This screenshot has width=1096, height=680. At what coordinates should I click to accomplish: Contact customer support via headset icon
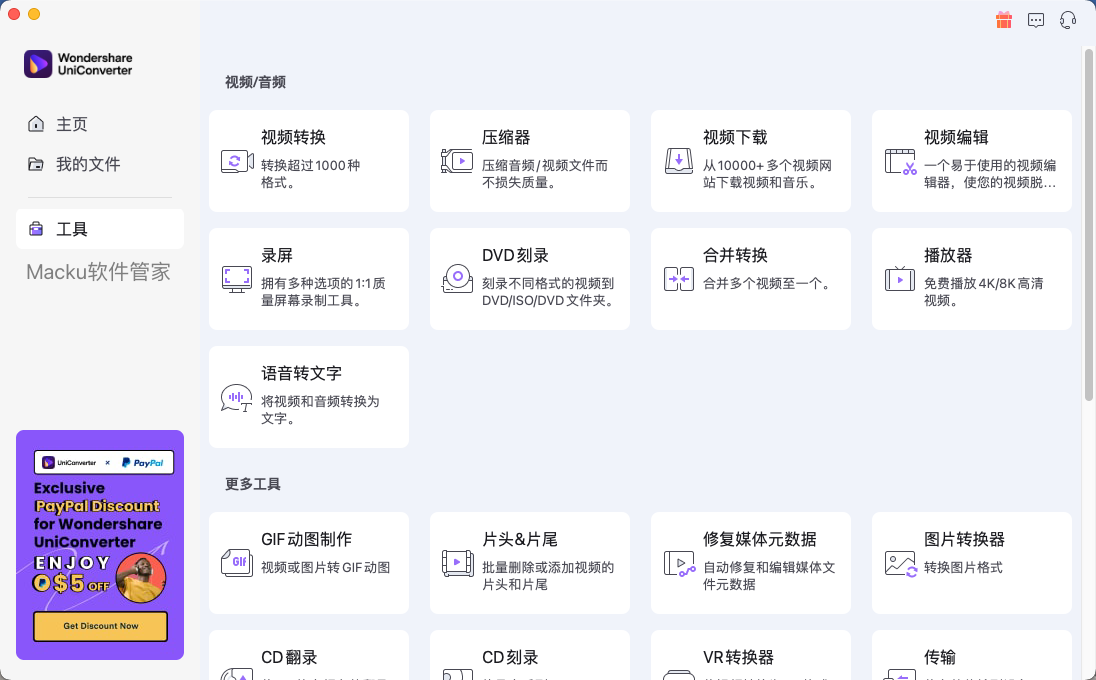[1067, 20]
